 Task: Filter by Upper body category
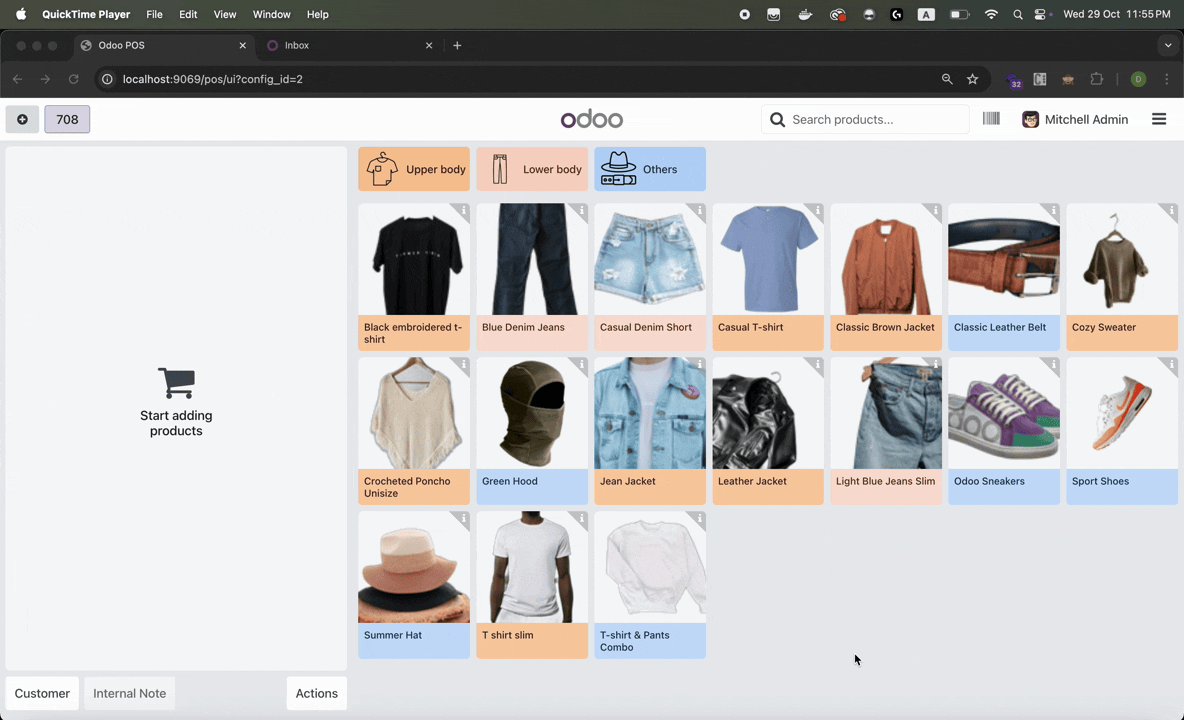click(414, 169)
